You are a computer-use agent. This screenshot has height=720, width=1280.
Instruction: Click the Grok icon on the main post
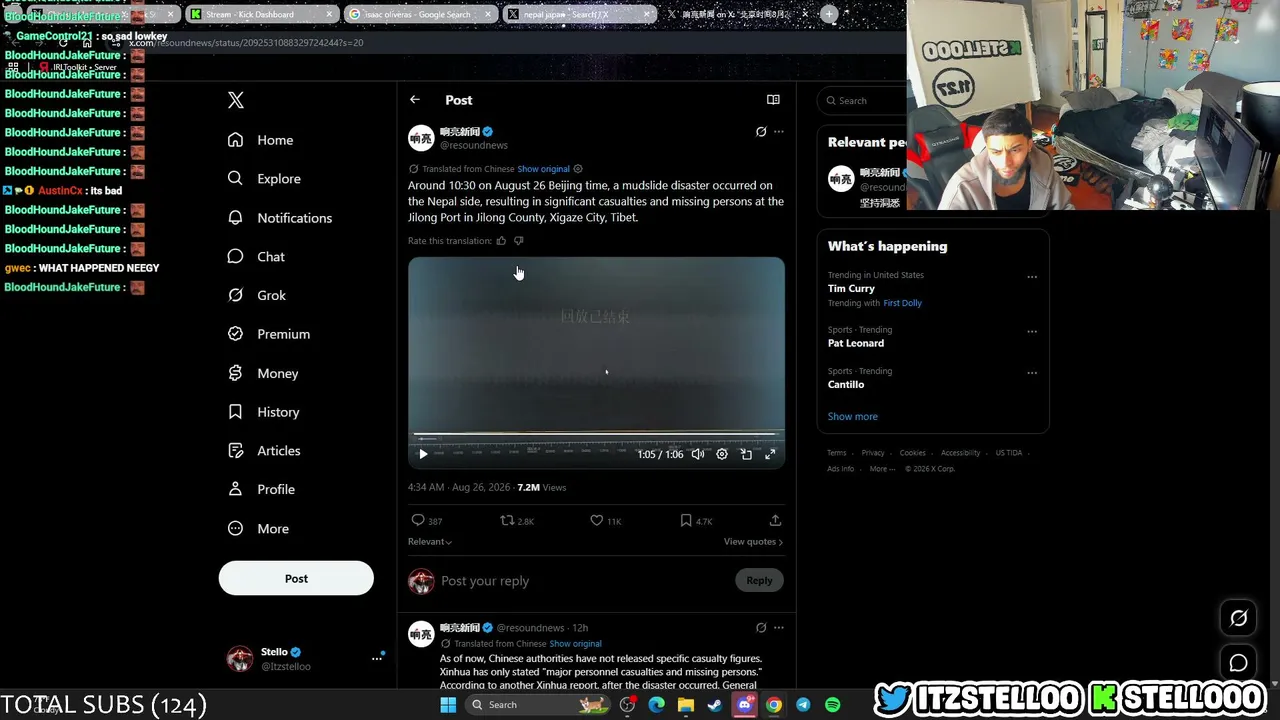click(x=761, y=132)
